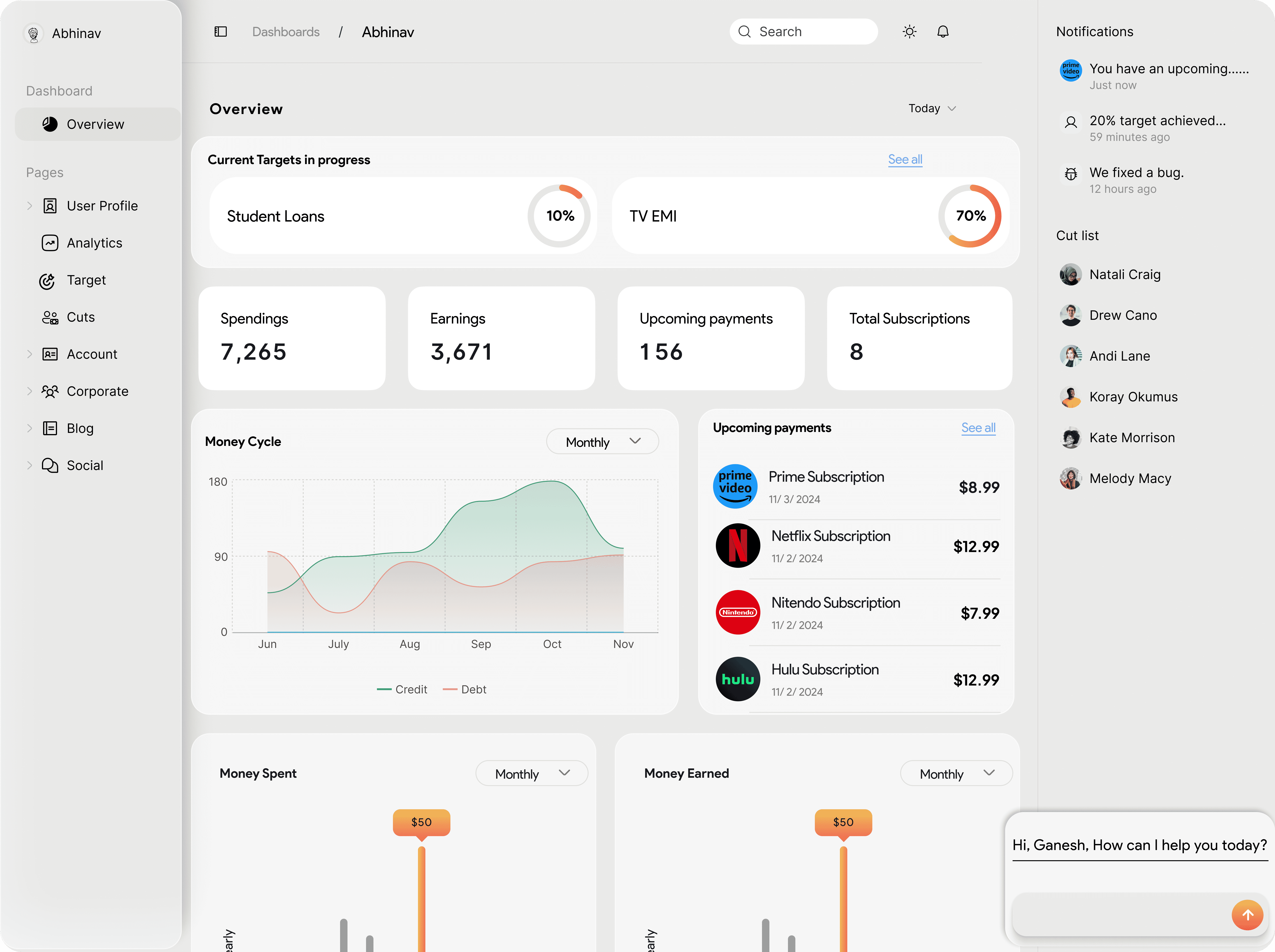The height and width of the screenshot is (952, 1275).
Task: Click the Blog icon in sidebar
Action: 50,428
